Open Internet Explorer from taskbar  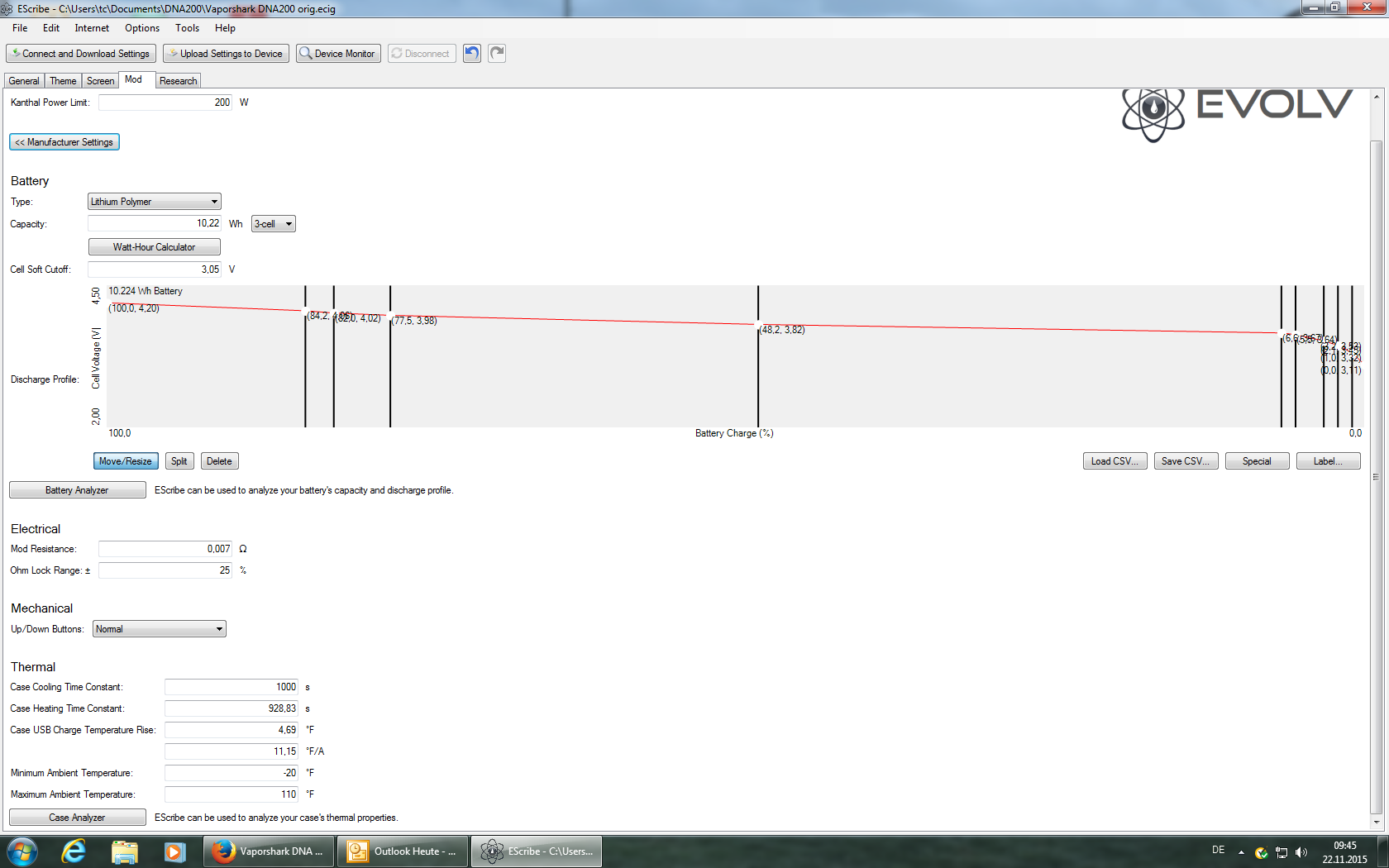coord(74,851)
